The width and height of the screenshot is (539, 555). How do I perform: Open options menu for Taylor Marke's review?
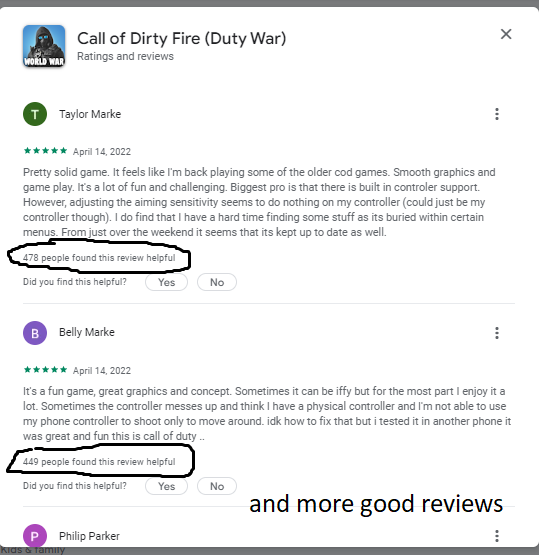click(497, 114)
